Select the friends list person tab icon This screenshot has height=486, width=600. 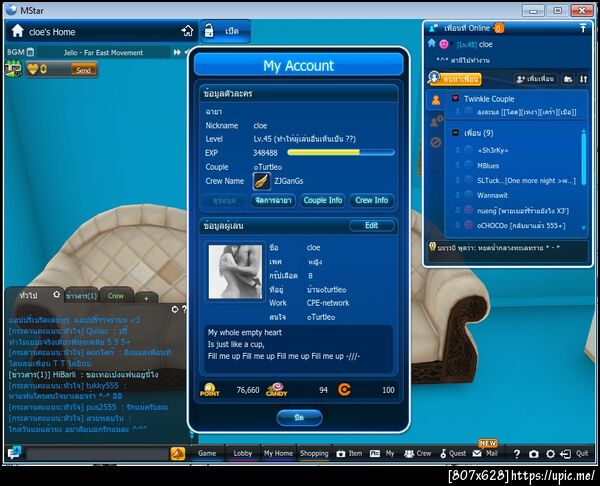click(436, 100)
